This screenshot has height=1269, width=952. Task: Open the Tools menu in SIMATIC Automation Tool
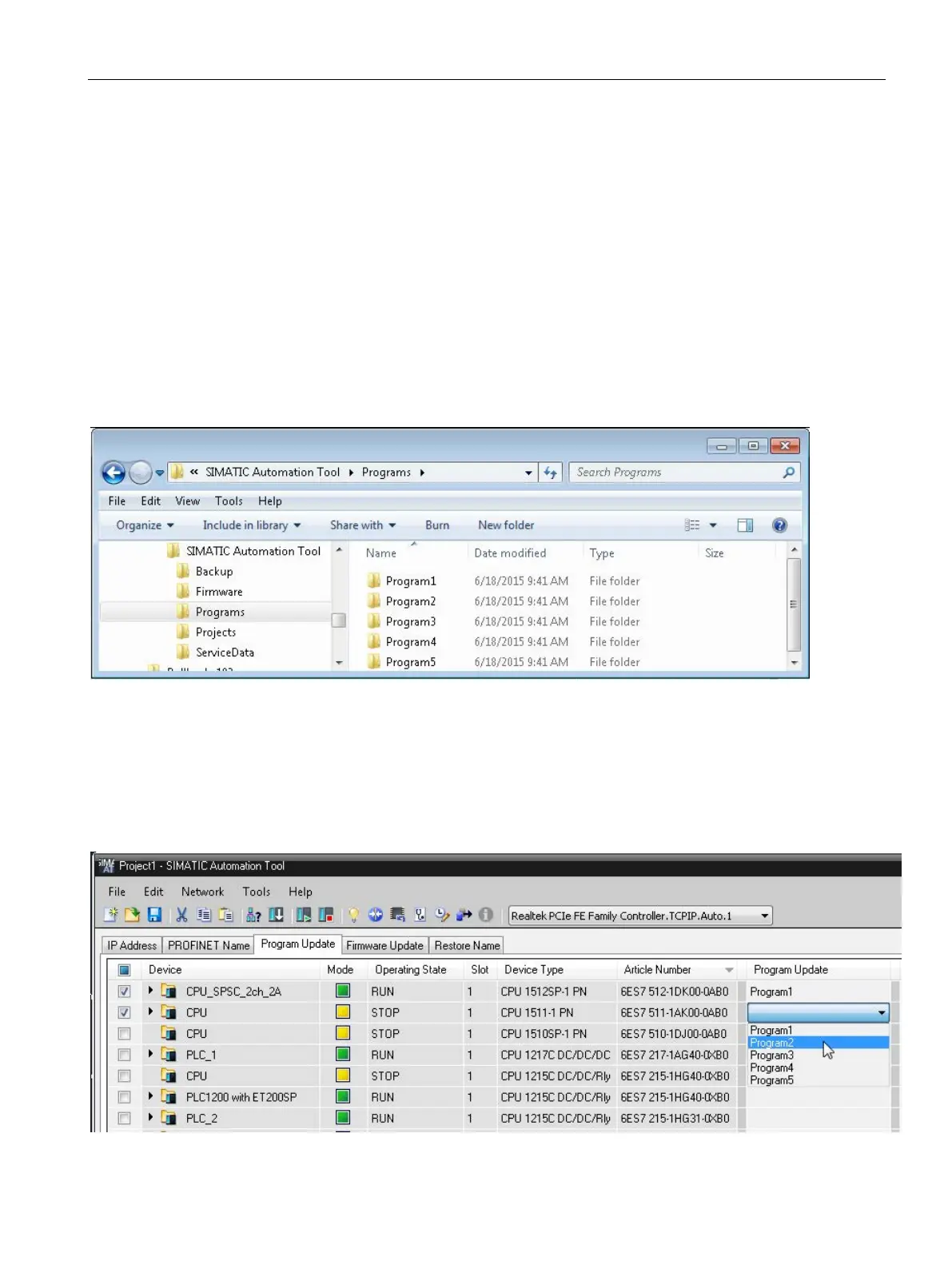click(257, 892)
